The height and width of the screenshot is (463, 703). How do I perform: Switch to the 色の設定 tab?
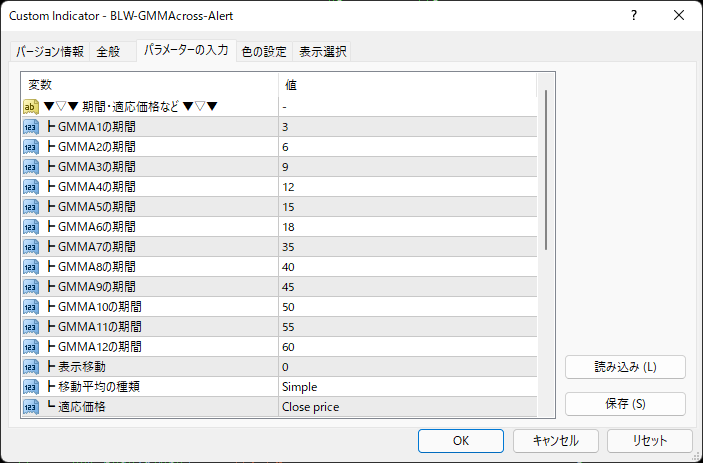coord(264,52)
